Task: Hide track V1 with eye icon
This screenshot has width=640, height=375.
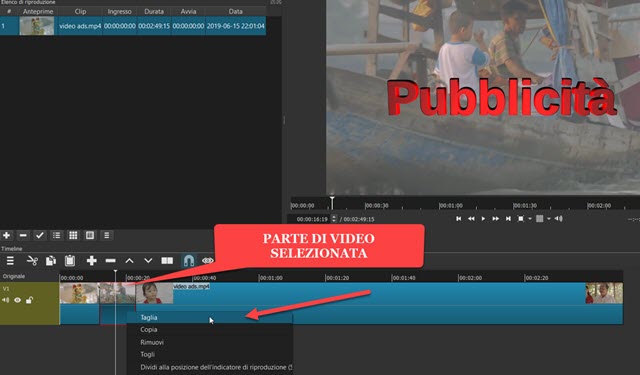Action: click(18, 300)
